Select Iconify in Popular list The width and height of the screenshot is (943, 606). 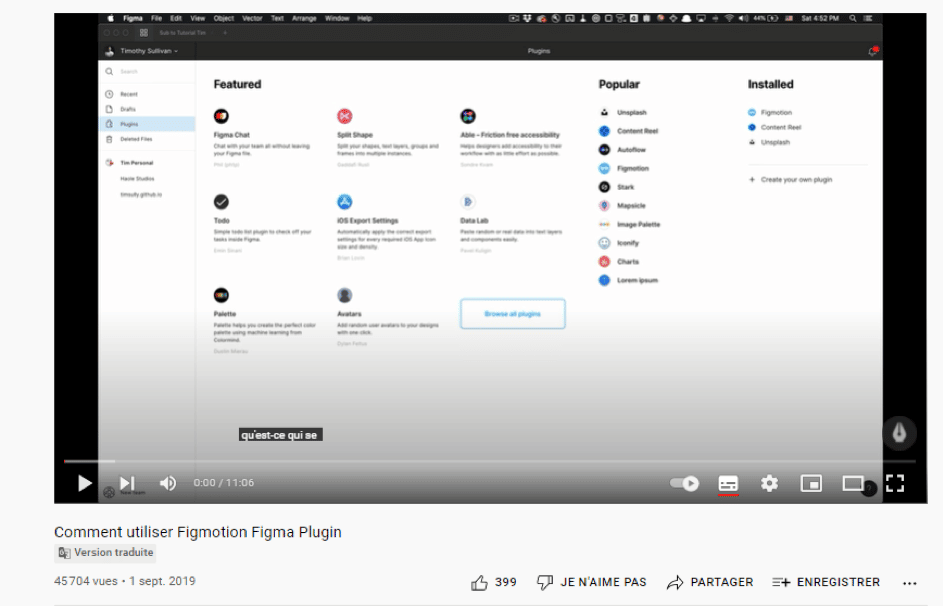click(x=619, y=243)
